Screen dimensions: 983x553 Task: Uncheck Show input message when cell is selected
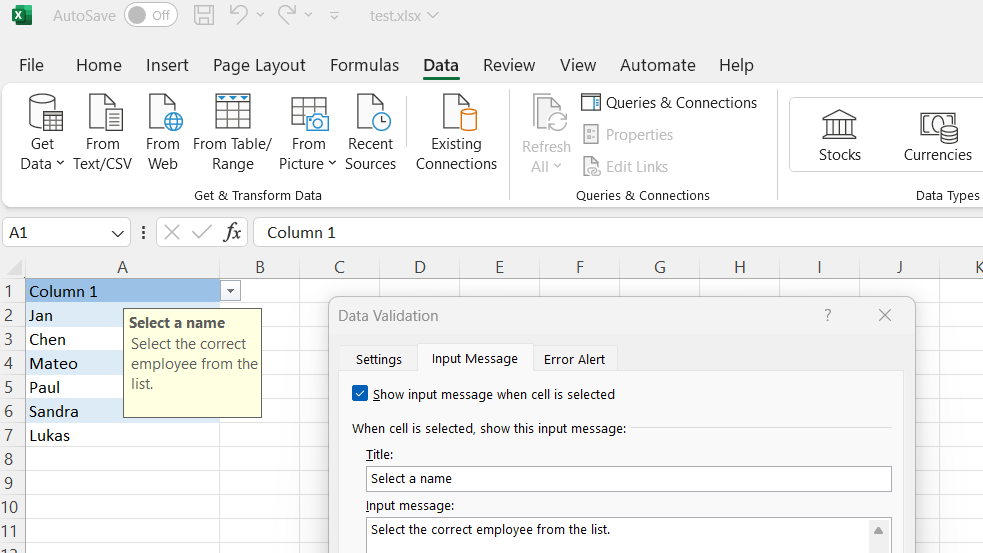click(x=361, y=394)
